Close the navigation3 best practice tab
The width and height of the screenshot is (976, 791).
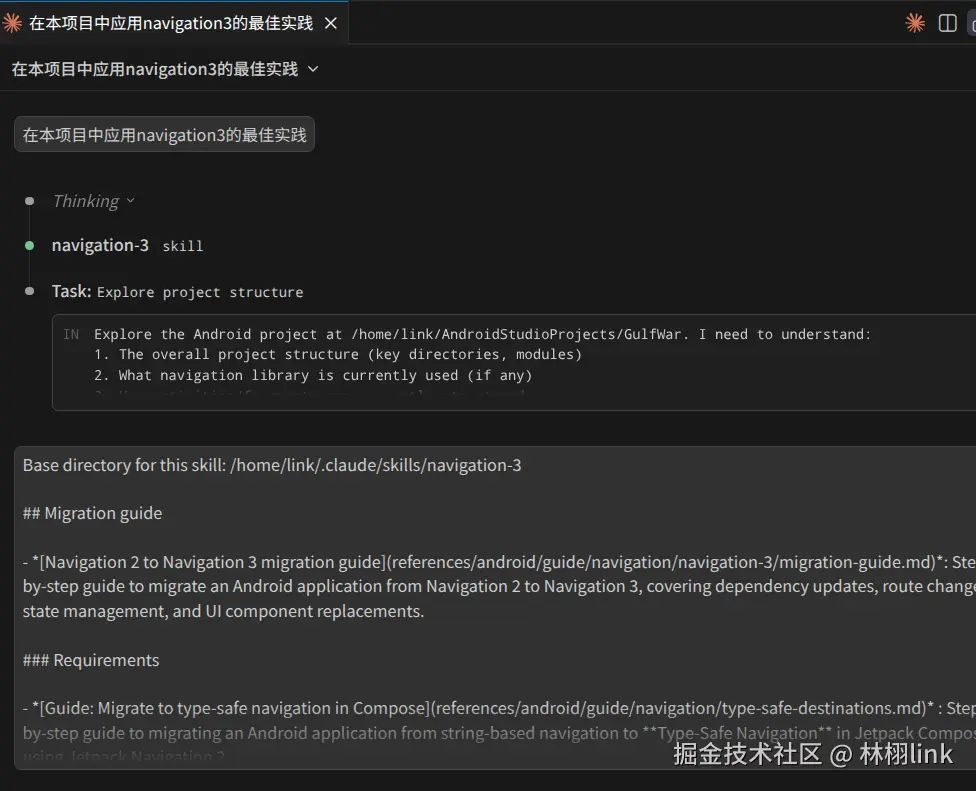[x=331, y=23]
